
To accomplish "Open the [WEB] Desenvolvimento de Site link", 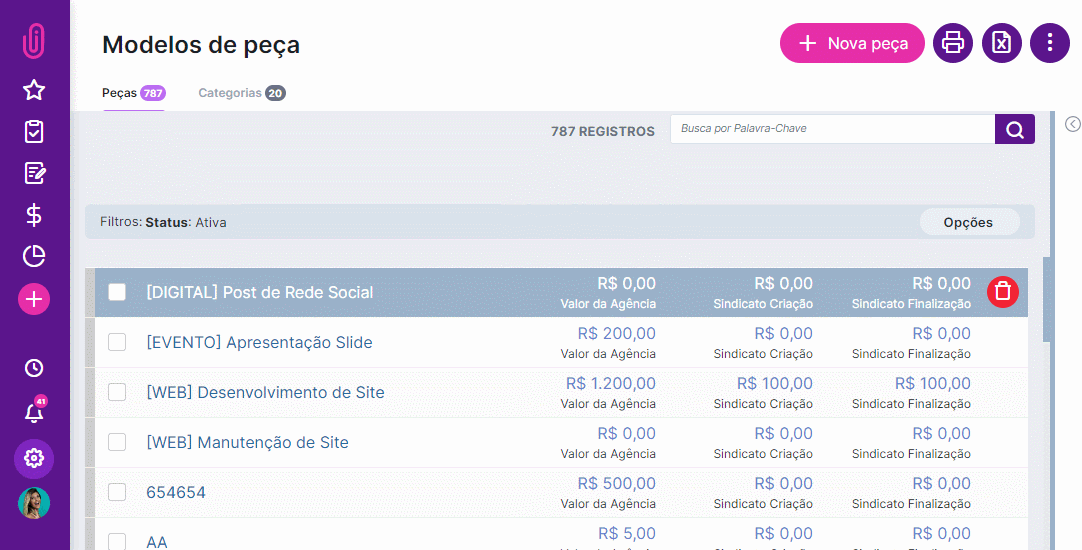I will point(266,392).
